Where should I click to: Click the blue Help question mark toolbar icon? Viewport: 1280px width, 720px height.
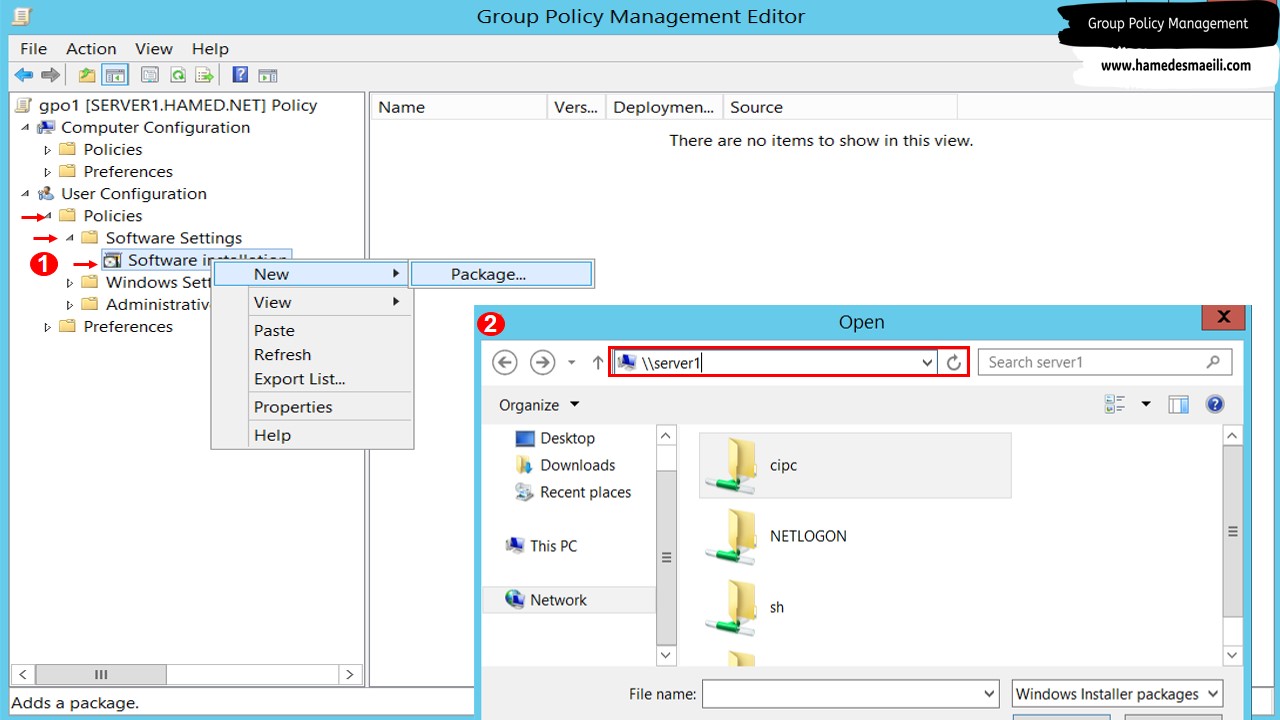point(240,75)
